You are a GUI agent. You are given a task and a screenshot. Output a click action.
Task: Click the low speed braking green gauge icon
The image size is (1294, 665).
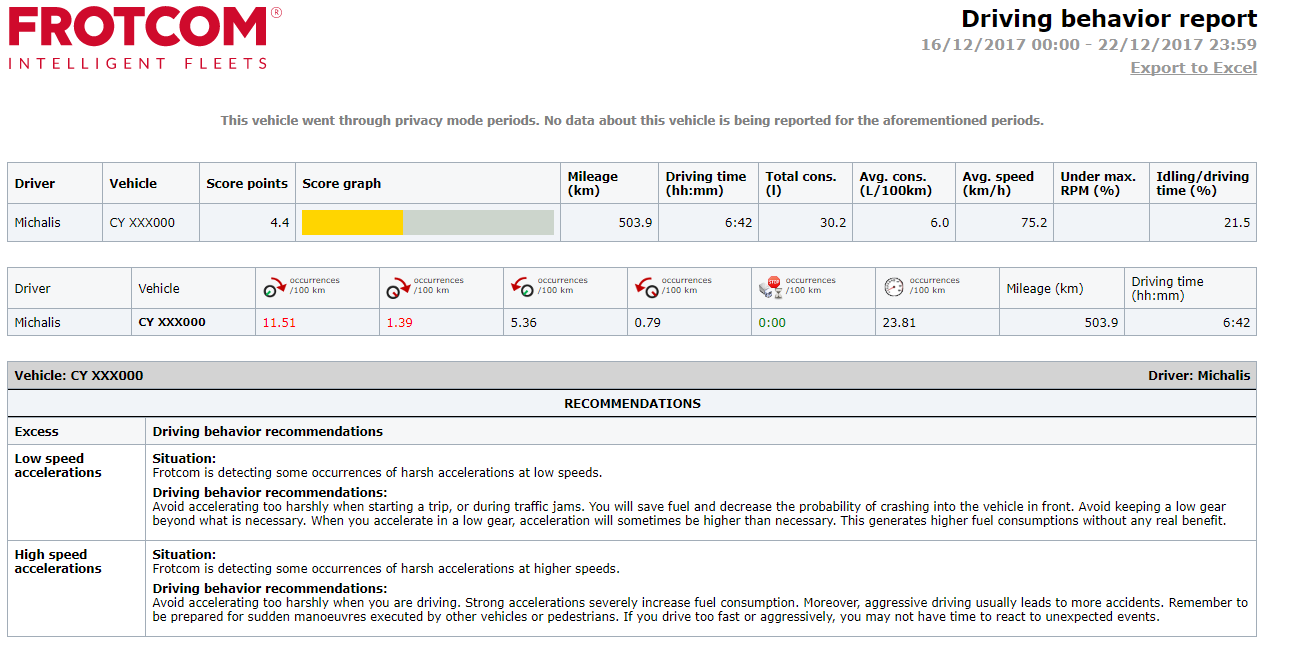click(522, 289)
